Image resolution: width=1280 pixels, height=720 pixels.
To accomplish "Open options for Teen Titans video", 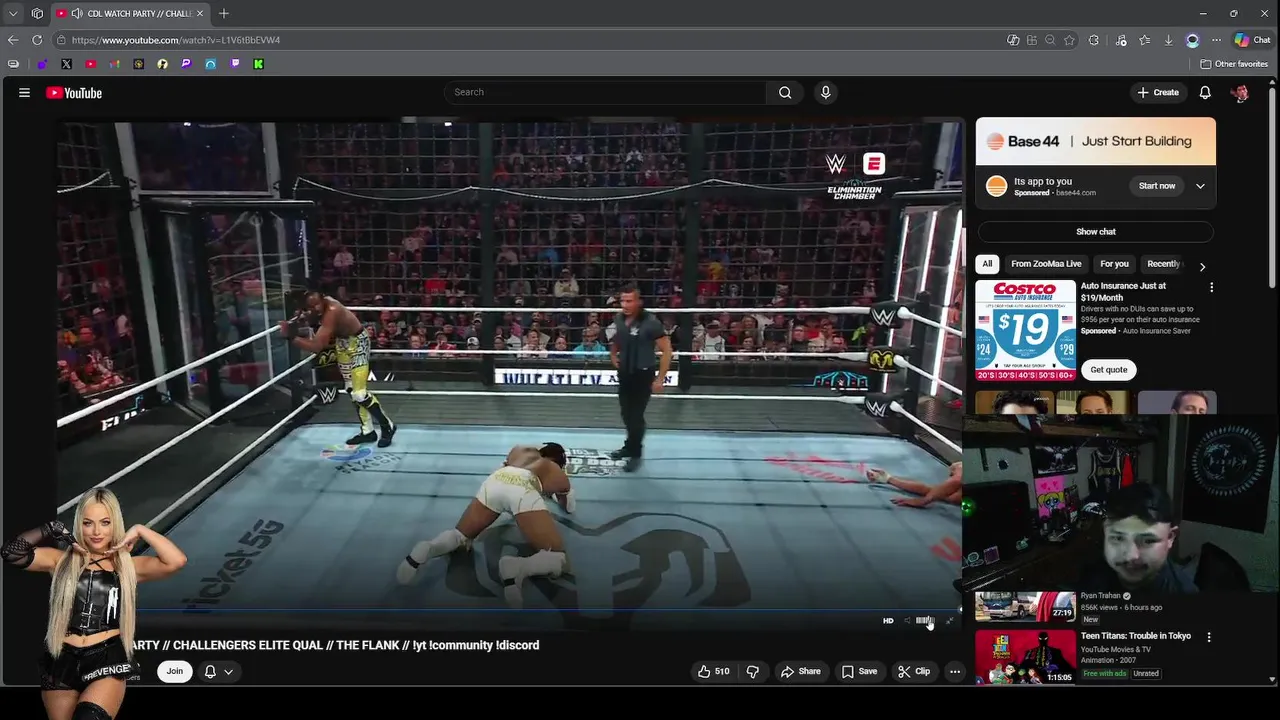I will 1208,637.
